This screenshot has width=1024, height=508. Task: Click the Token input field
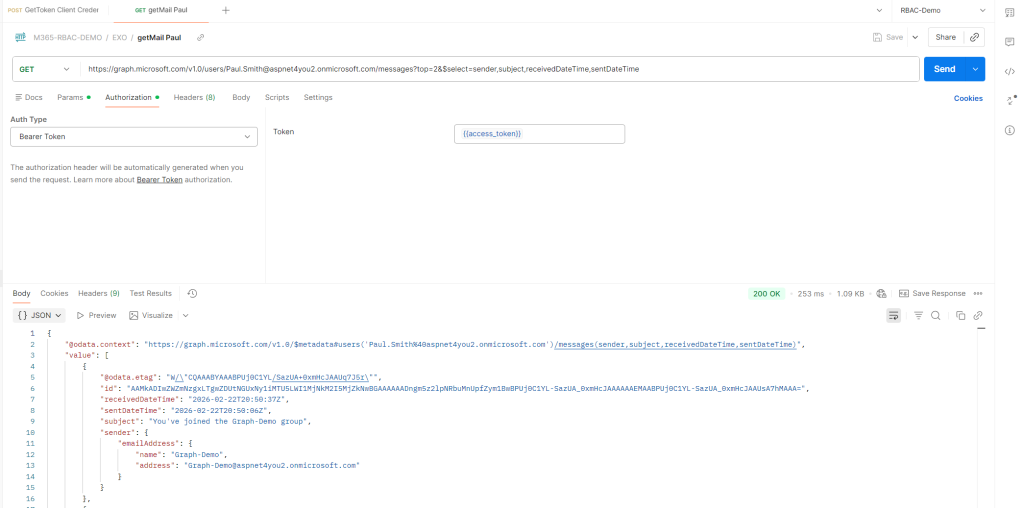click(539, 134)
